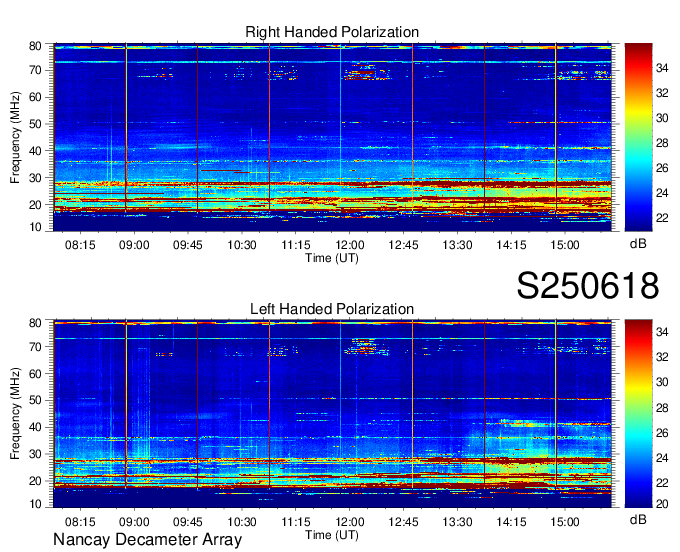680x552 pixels.
Task: Click the 'Time (UT)' label under top plot
Action: tap(332, 258)
